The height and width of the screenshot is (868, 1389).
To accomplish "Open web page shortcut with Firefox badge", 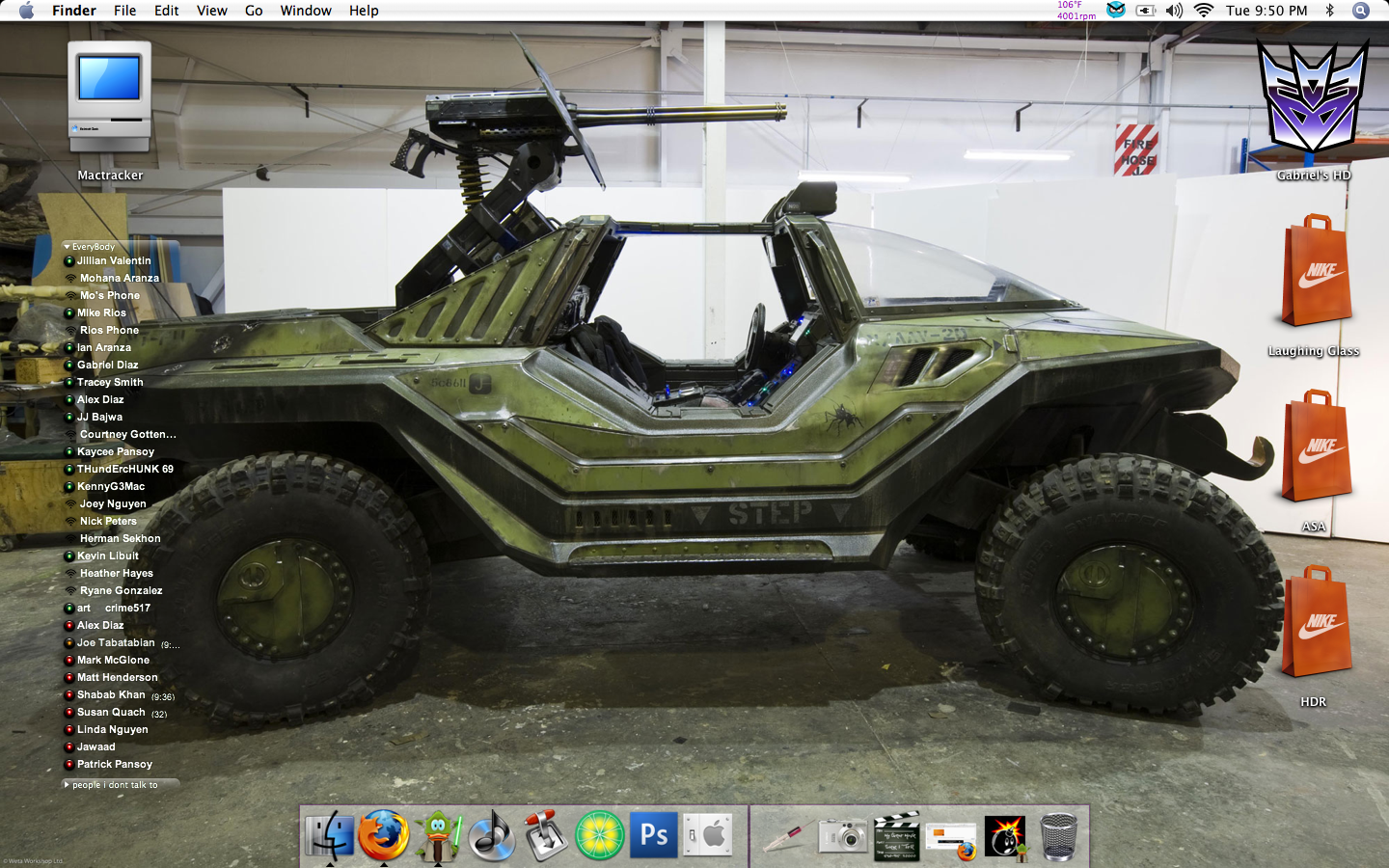I will (x=951, y=839).
